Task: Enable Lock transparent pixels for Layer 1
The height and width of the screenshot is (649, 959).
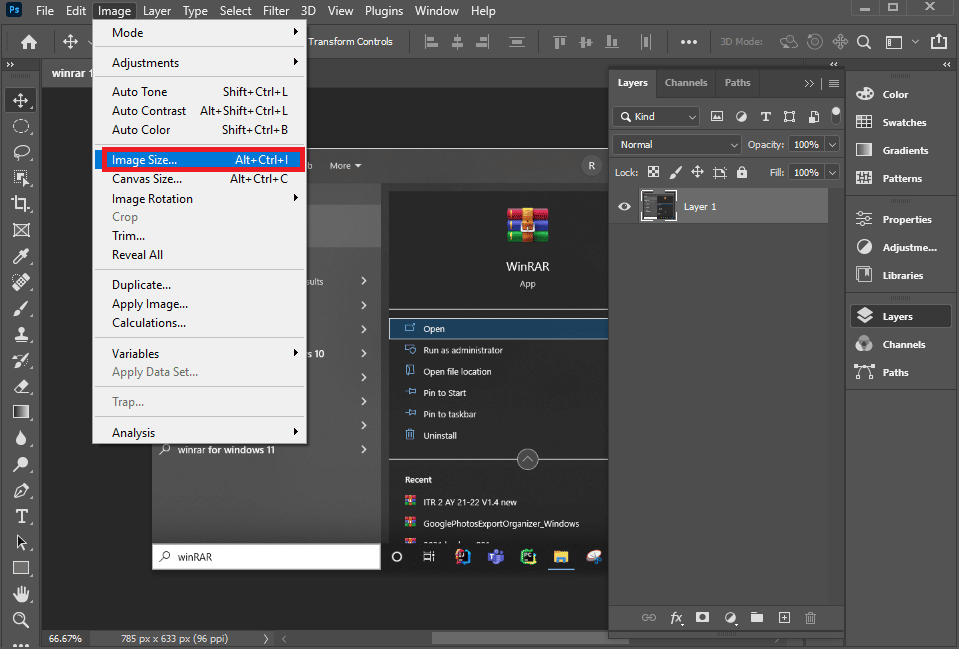Action: pos(653,172)
